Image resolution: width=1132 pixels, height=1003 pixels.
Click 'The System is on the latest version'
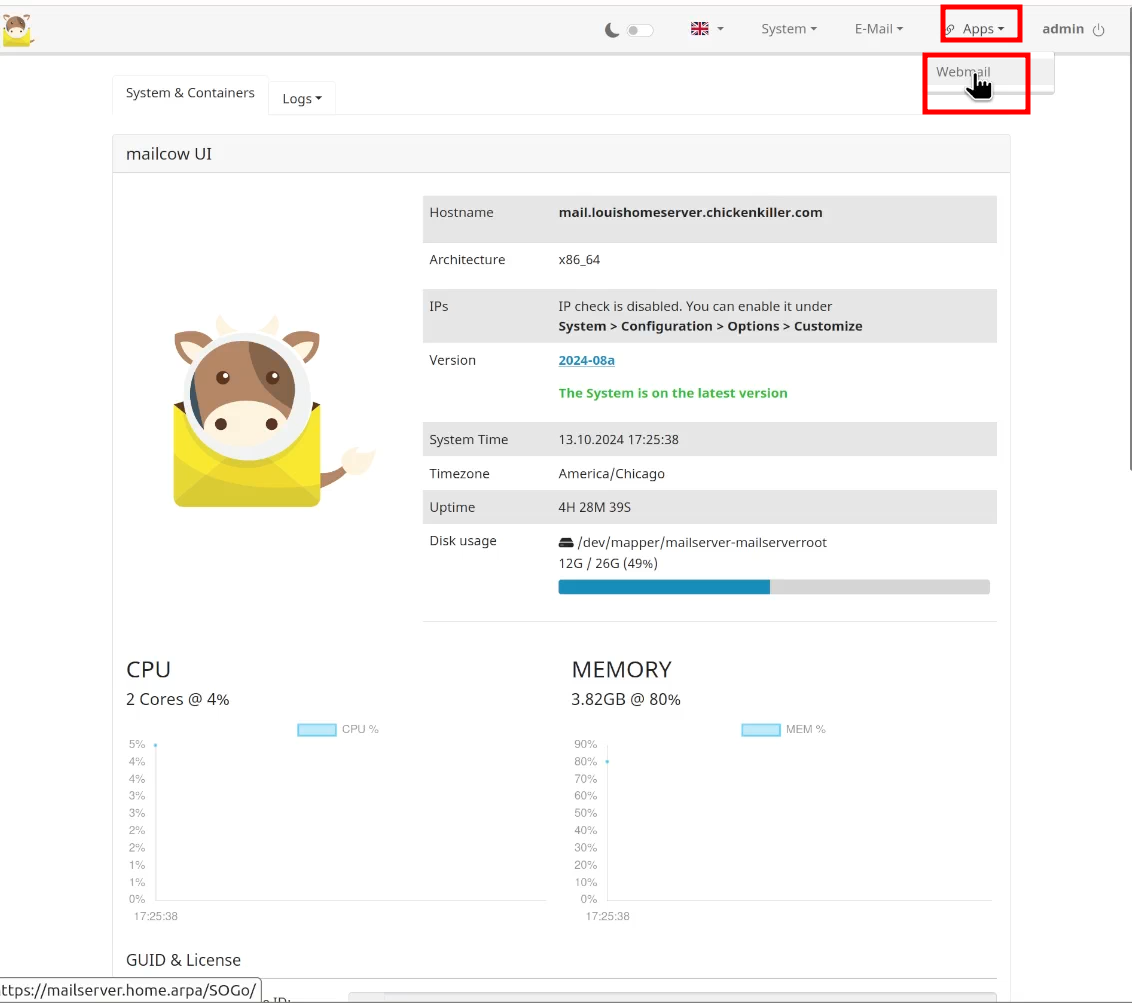(673, 393)
